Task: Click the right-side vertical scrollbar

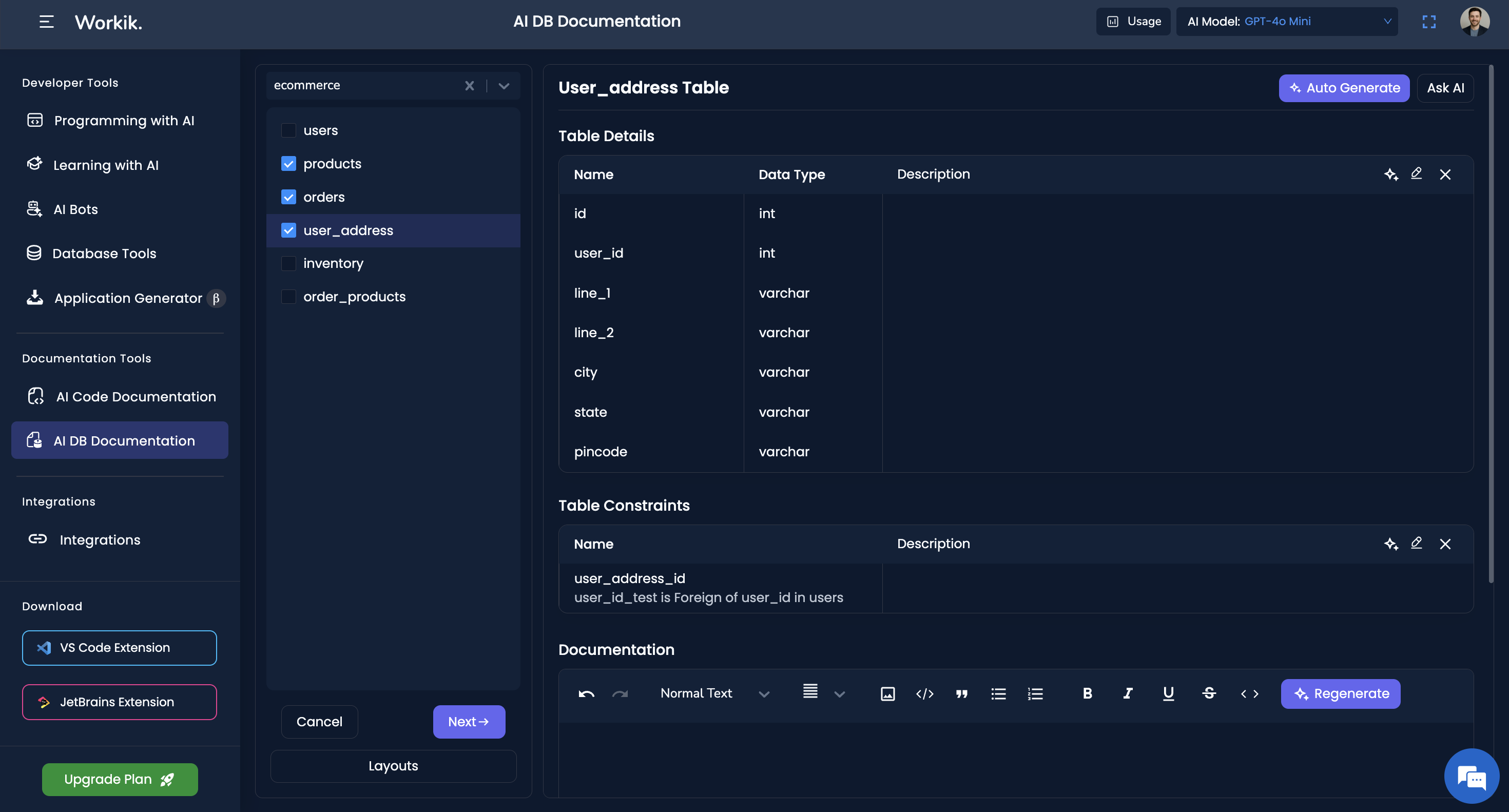Action: tap(1491, 322)
